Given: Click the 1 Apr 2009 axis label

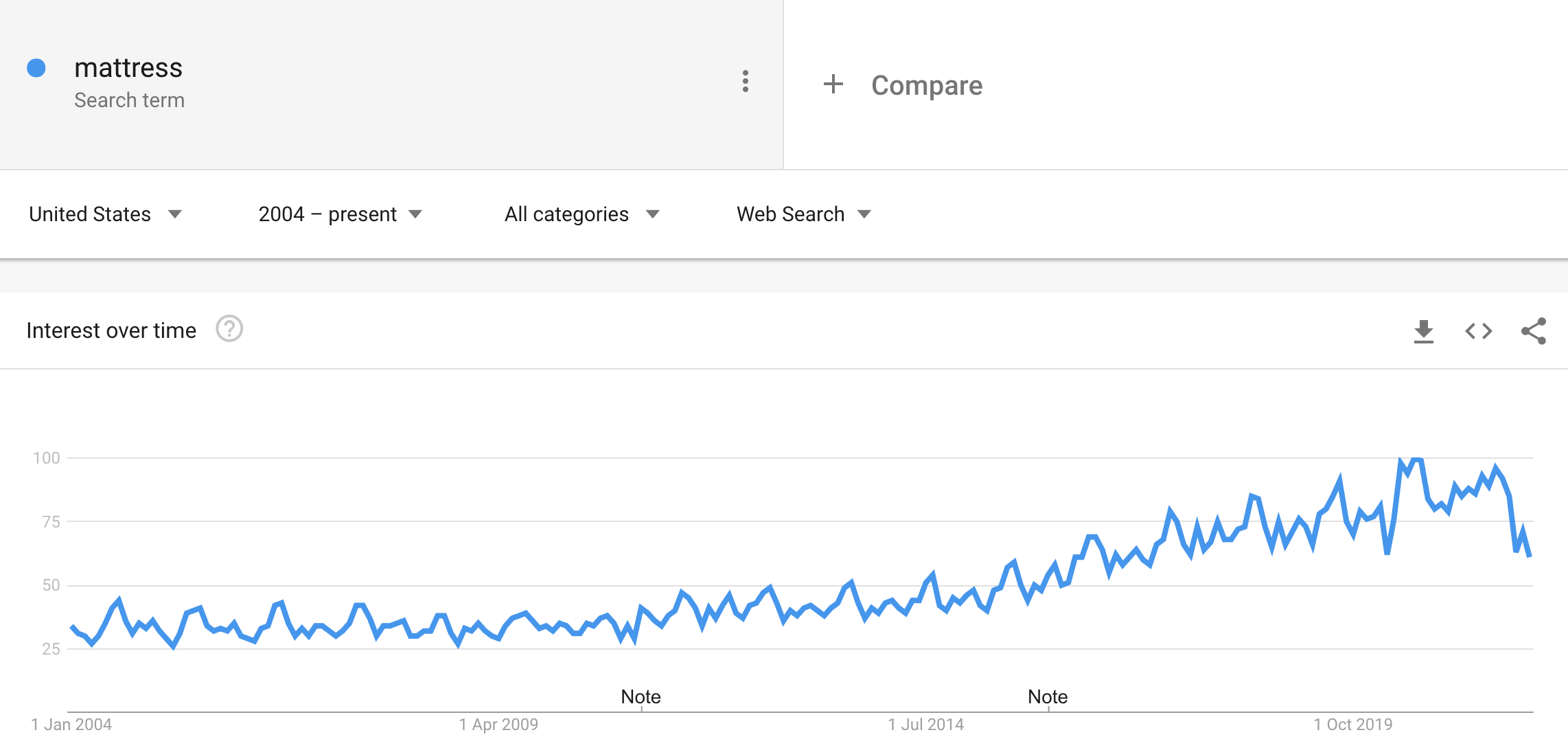Looking at the screenshot, I should pos(498,725).
